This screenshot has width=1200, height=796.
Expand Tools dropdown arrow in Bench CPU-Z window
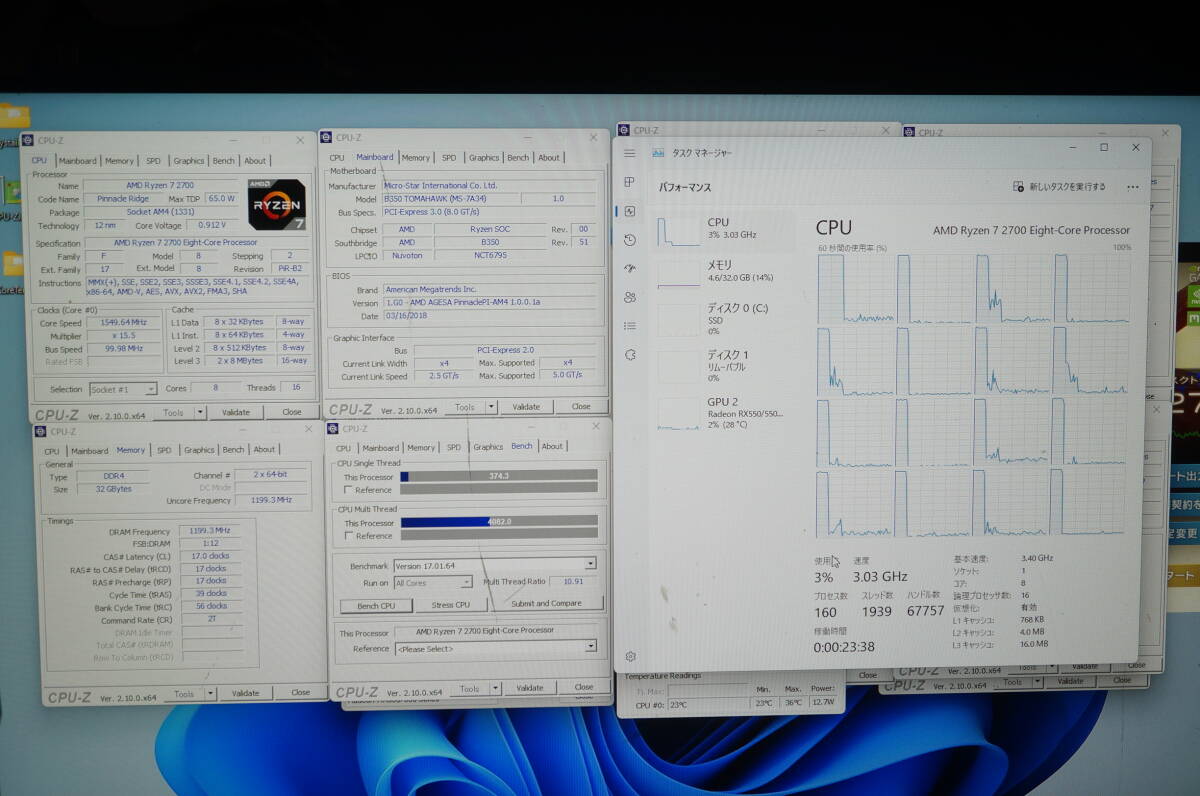495,689
